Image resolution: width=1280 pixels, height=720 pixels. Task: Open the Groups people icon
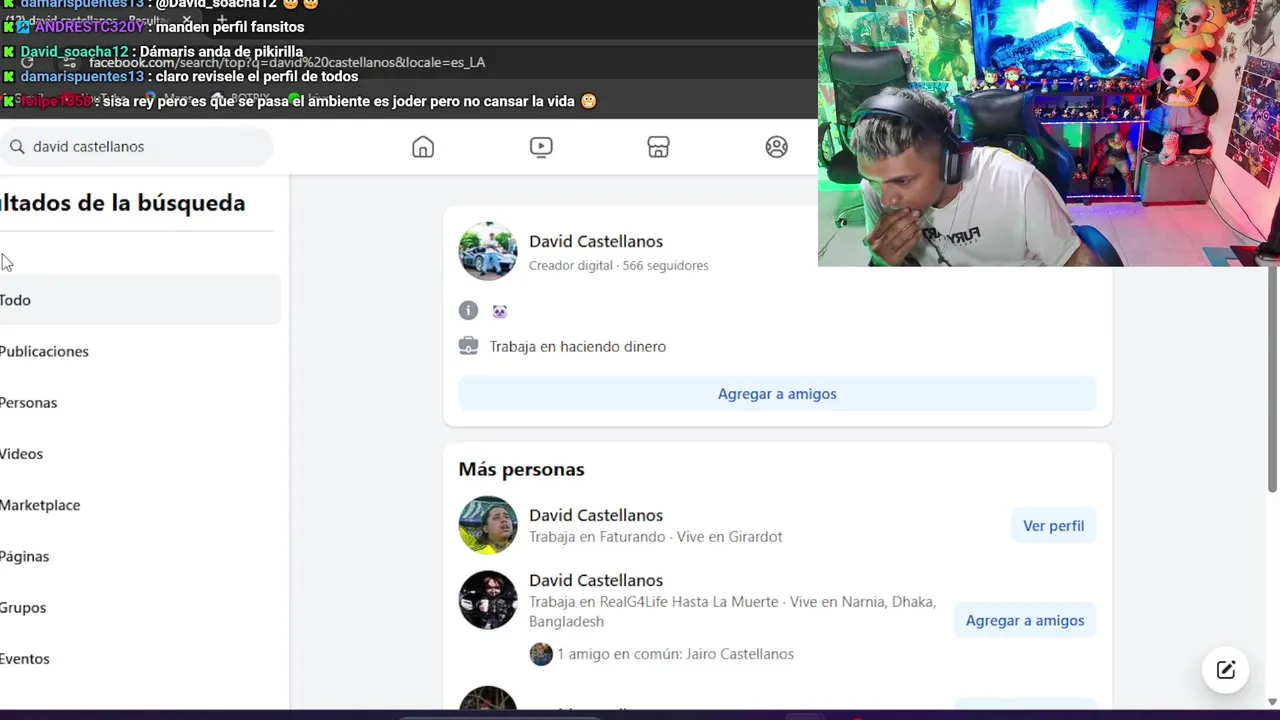(x=776, y=147)
